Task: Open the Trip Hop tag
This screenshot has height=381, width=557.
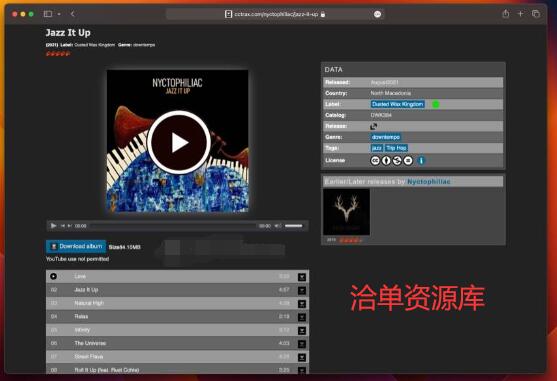Action: 396,148
